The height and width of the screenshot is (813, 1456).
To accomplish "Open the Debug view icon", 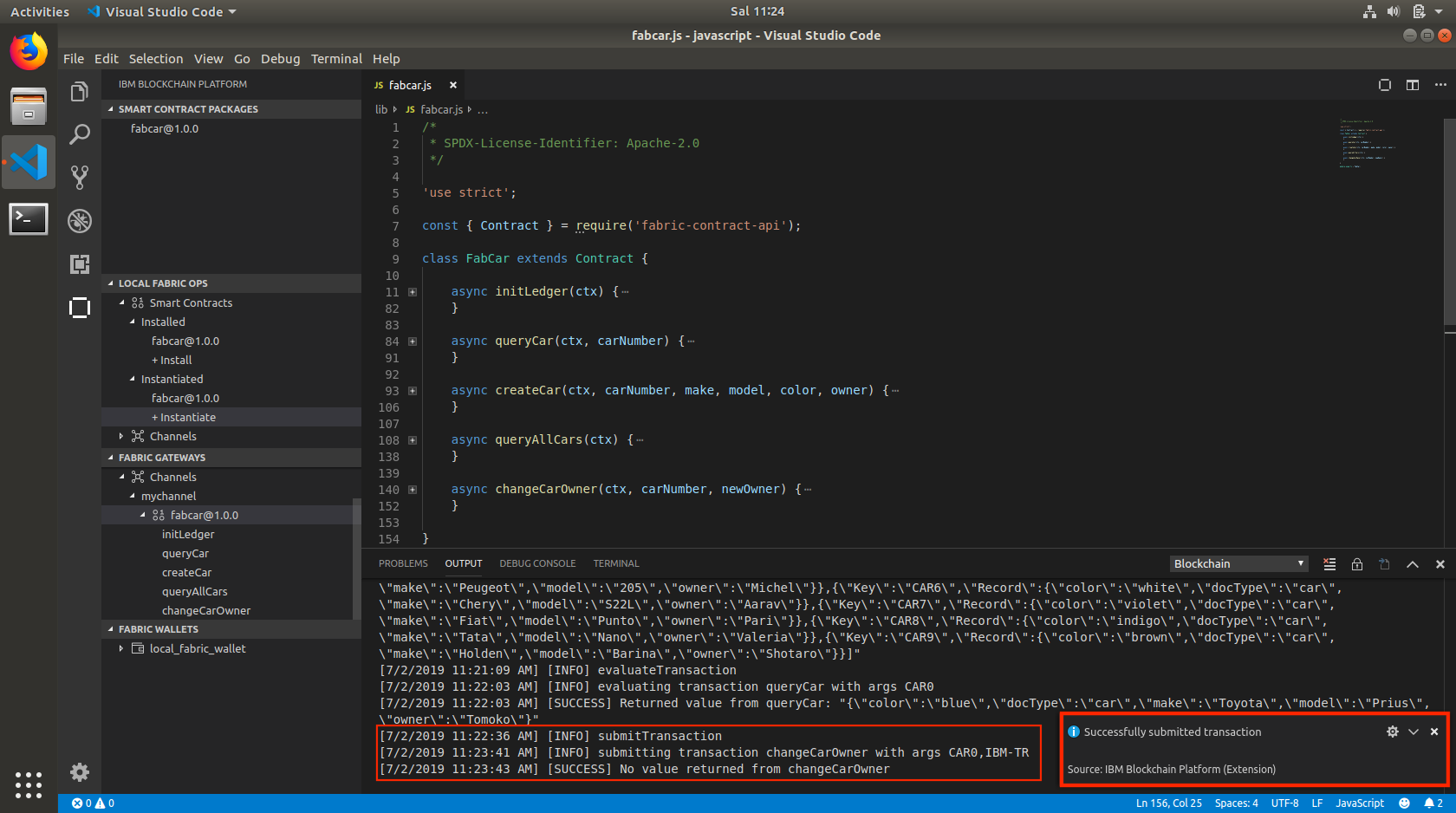I will tap(80, 221).
